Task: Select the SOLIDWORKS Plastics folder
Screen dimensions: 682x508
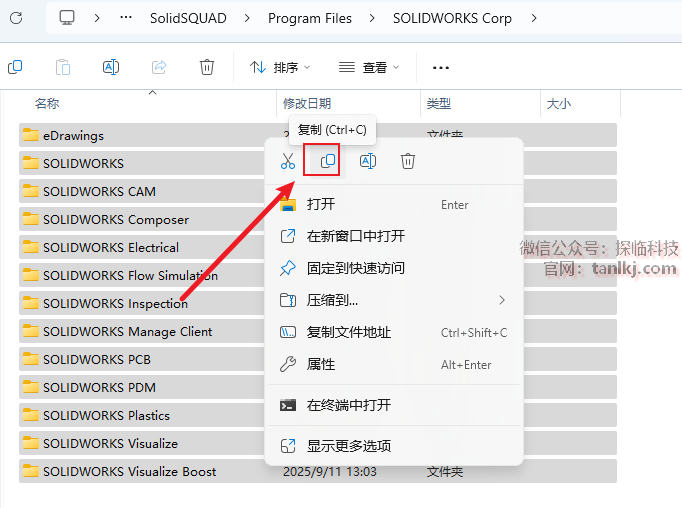Action: tap(141, 415)
